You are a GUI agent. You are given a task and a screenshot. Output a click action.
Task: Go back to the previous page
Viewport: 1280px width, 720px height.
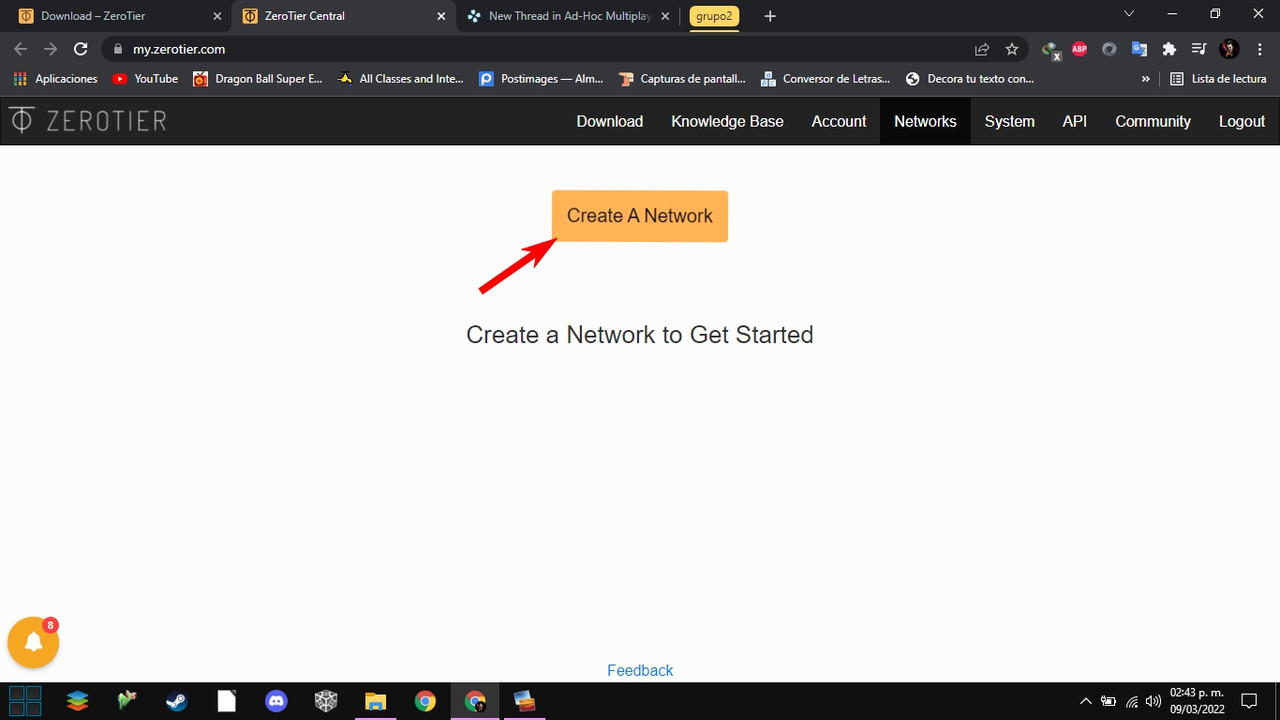point(21,49)
